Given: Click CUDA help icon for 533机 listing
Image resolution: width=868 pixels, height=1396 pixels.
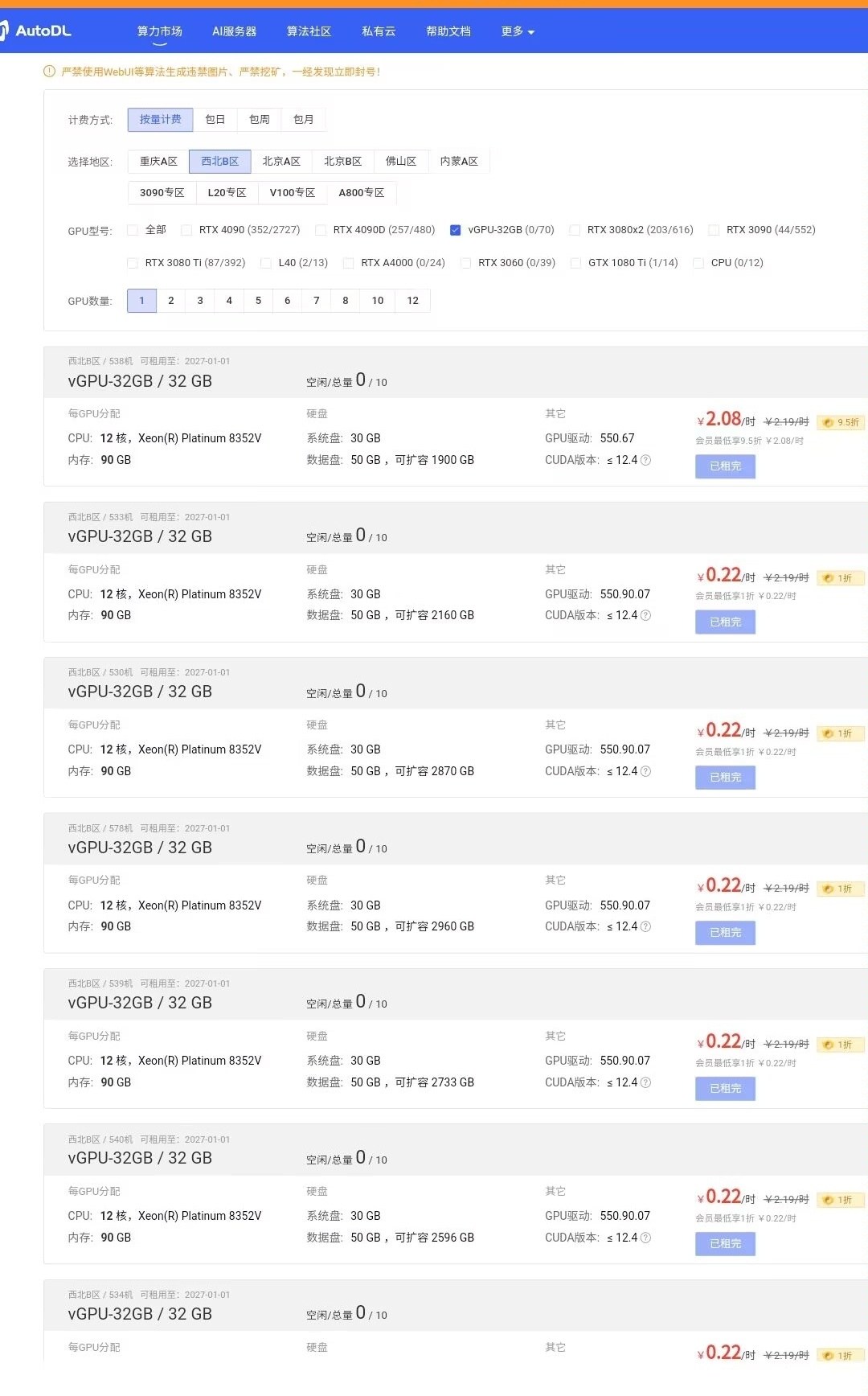Looking at the screenshot, I should click(x=645, y=616).
